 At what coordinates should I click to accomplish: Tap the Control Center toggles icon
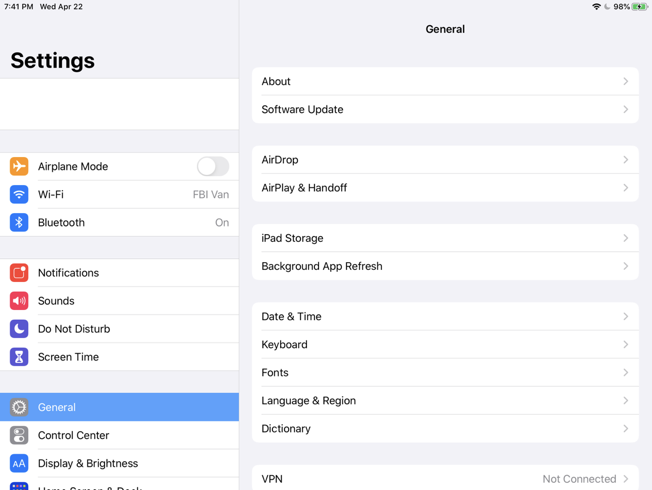coord(19,436)
